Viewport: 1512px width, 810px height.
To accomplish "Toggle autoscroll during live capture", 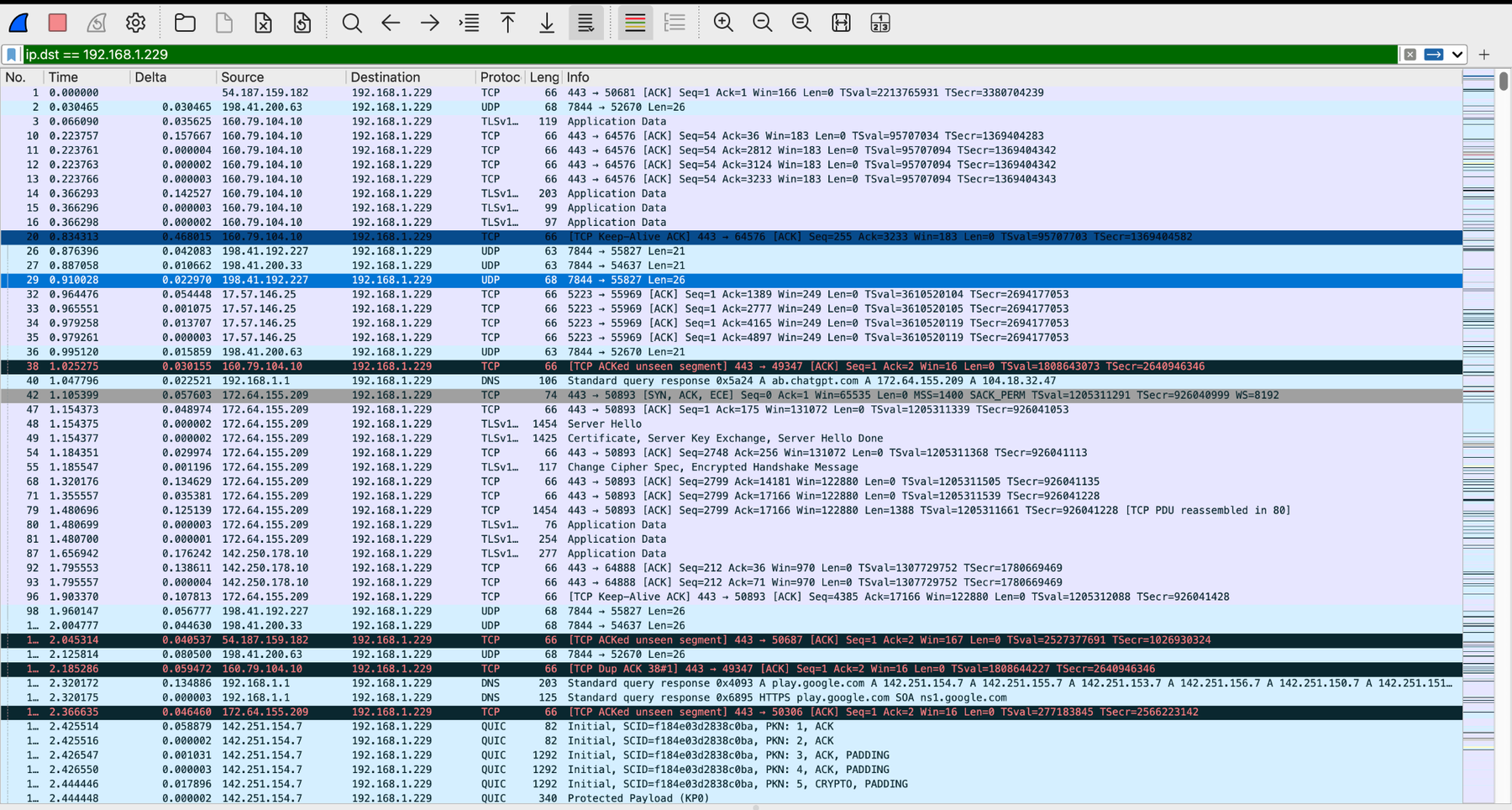I will pos(585,23).
